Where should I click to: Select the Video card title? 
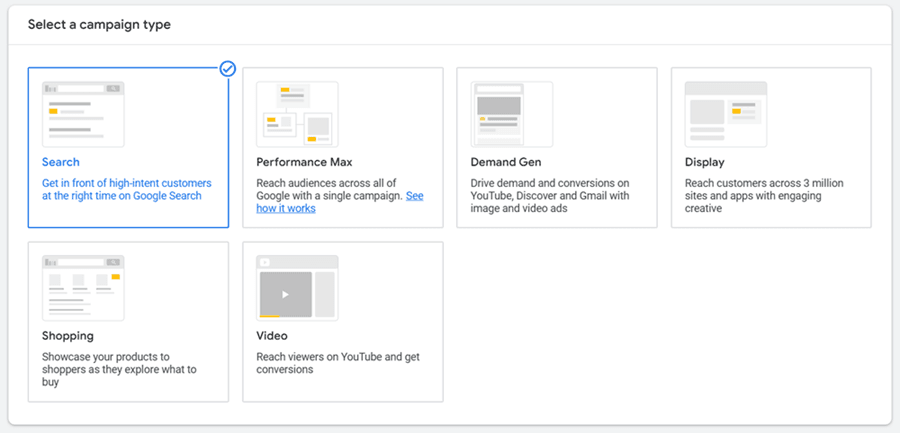click(x=271, y=336)
